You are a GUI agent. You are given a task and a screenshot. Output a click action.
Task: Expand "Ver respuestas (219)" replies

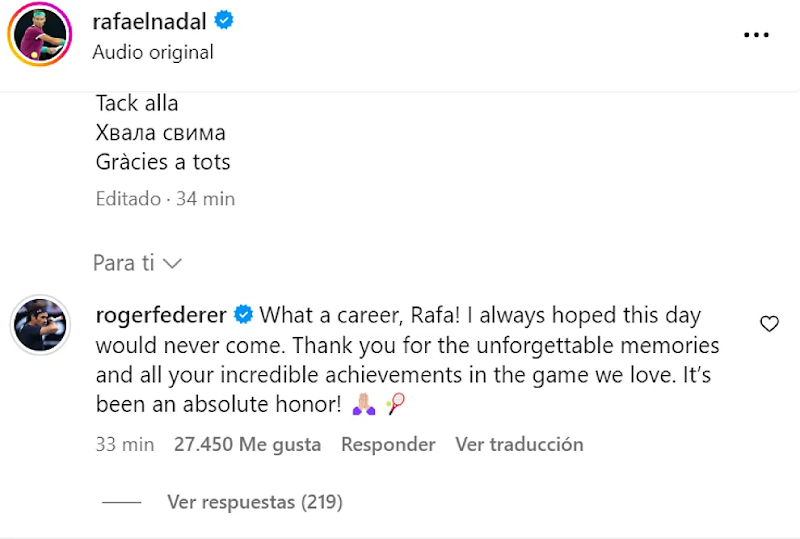(254, 502)
